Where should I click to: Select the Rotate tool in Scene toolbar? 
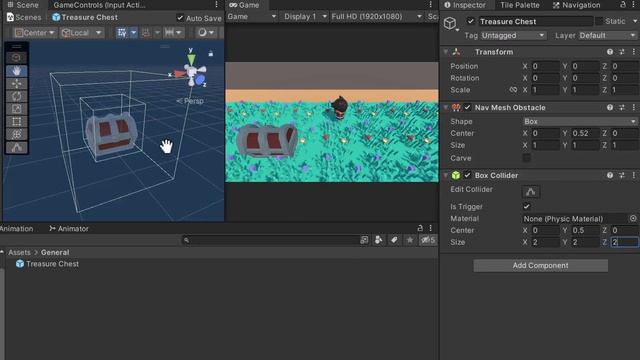(16, 96)
